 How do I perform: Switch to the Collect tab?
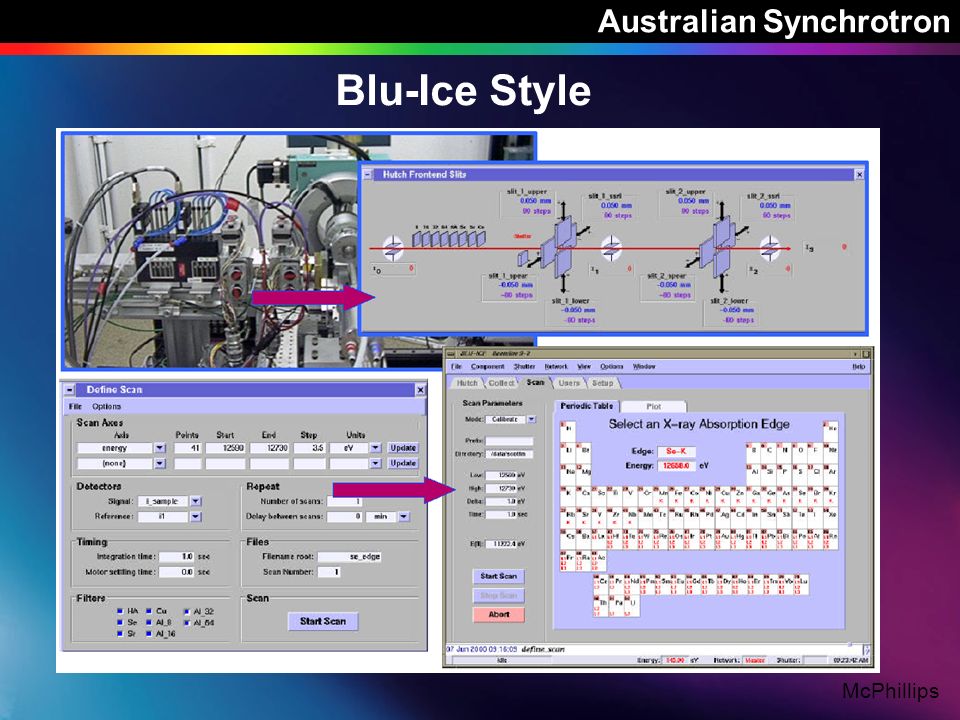coord(501,383)
